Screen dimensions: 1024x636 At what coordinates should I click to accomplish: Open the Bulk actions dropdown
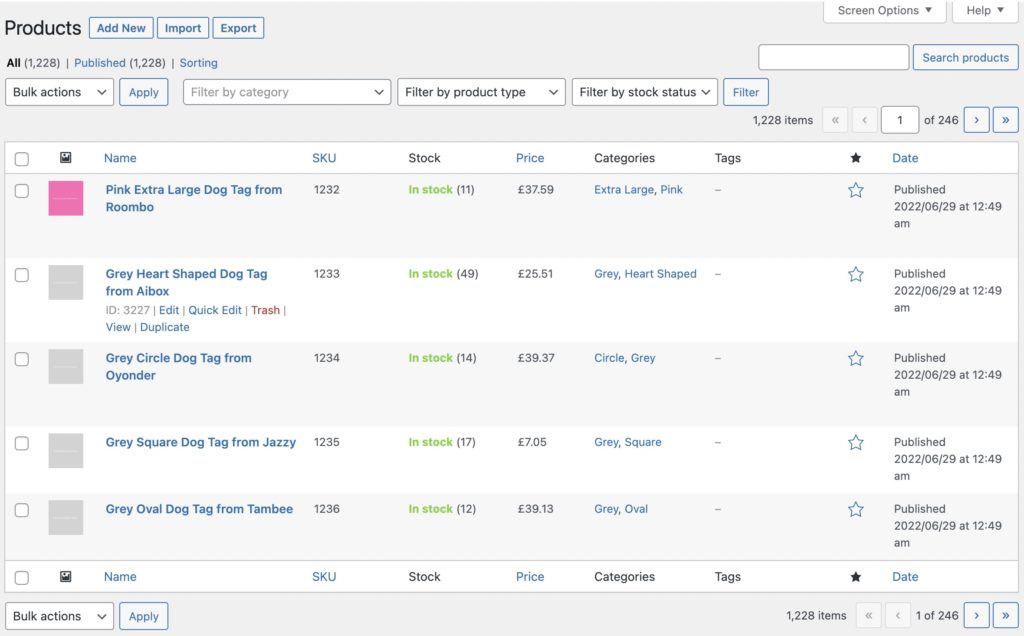point(58,91)
